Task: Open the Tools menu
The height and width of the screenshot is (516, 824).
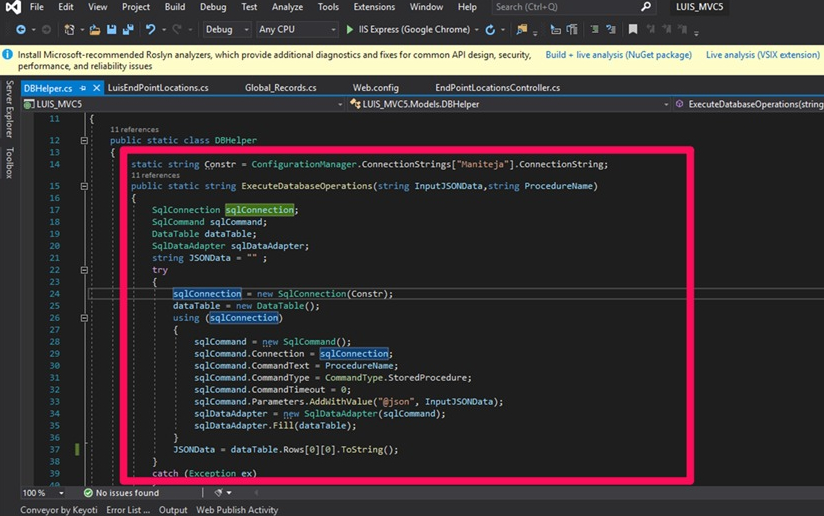Action: coord(328,7)
